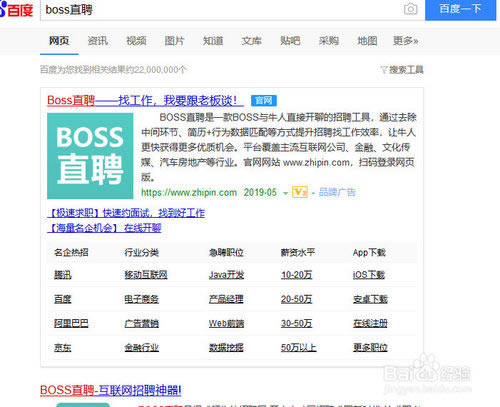The width and height of the screenshot is (500, 407).
Task: Click the iOS下载 link
Action: point(369,275)
